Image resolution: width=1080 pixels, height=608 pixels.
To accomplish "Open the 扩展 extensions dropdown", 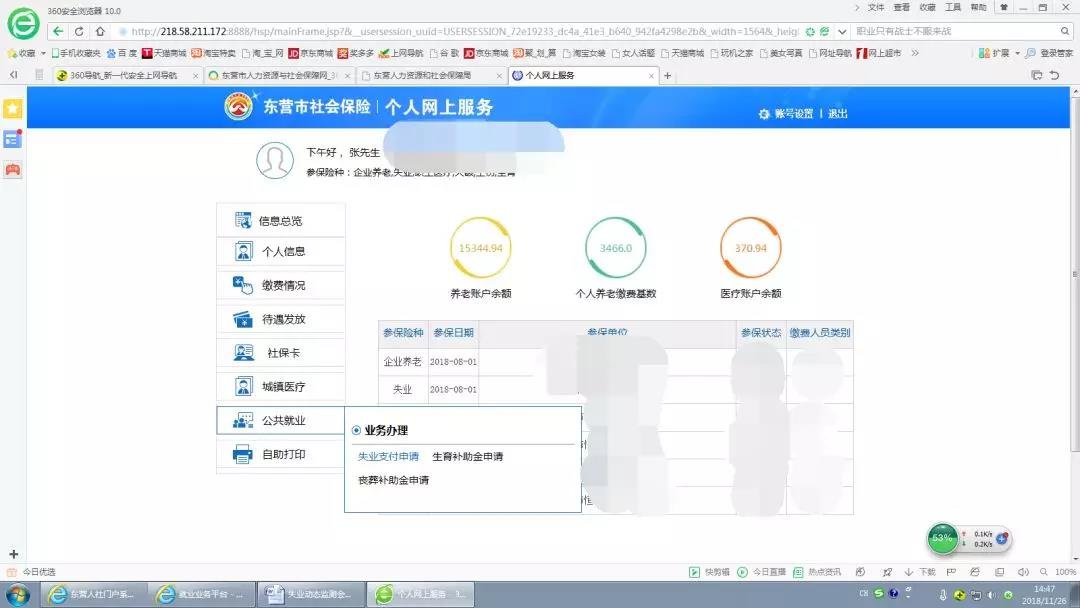I will (1018, 53).
